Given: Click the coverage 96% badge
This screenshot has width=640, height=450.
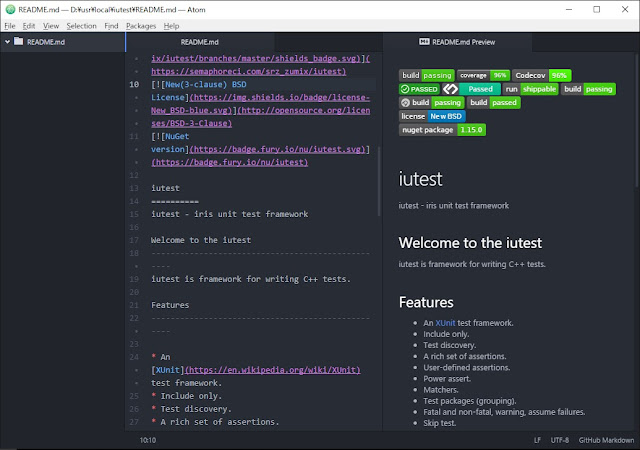Looking at the screenshot, I should click(x=483, y=75).
